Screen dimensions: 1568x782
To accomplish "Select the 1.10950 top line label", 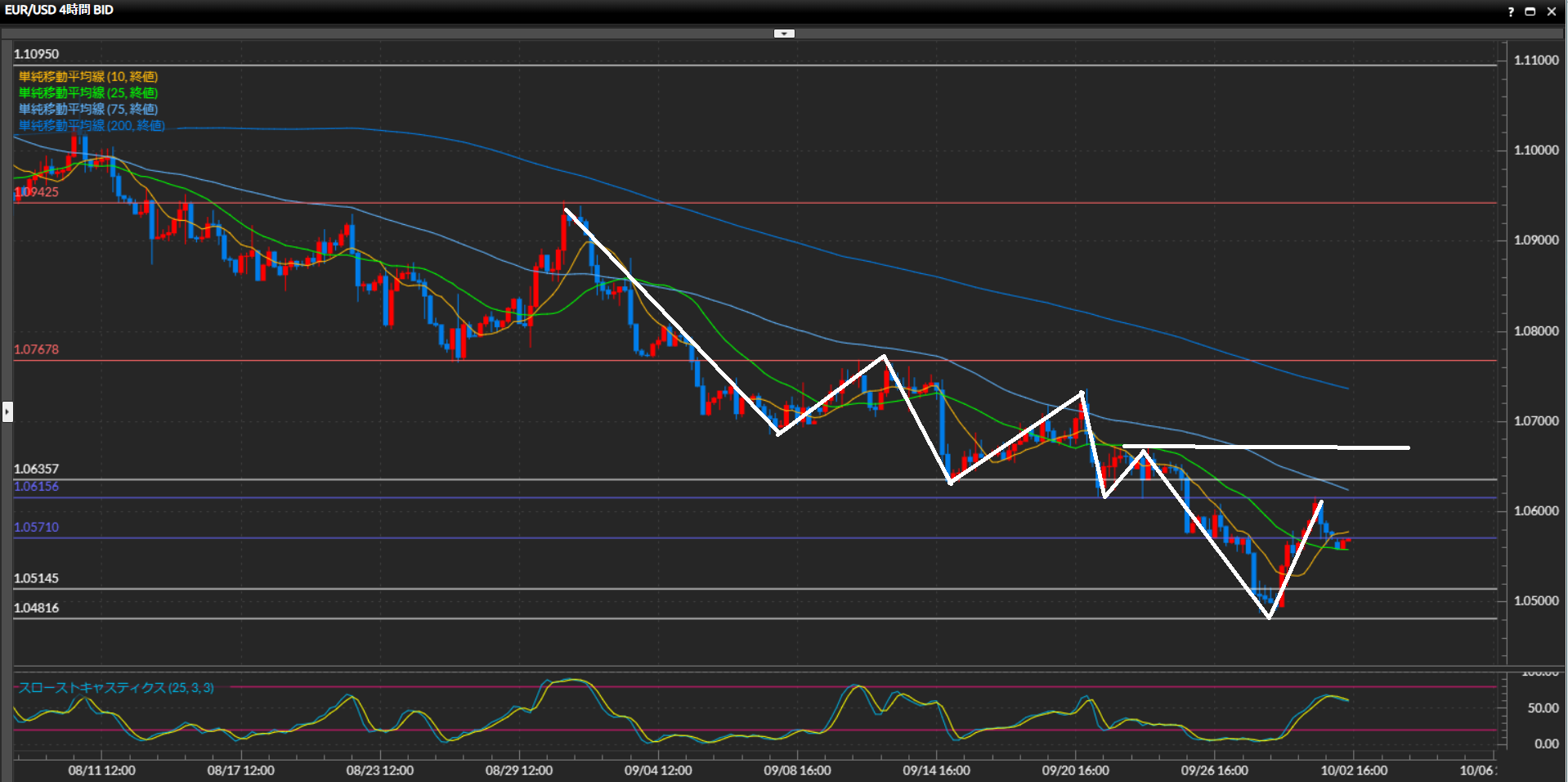I will [37, 54].
